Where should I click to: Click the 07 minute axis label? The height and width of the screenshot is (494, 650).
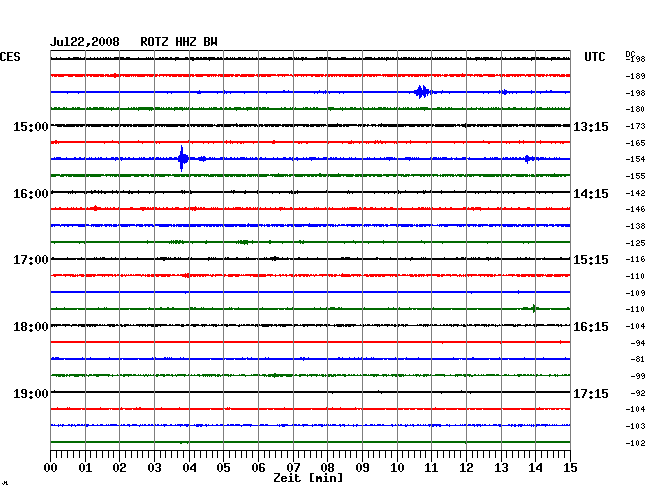pos(293,468)
